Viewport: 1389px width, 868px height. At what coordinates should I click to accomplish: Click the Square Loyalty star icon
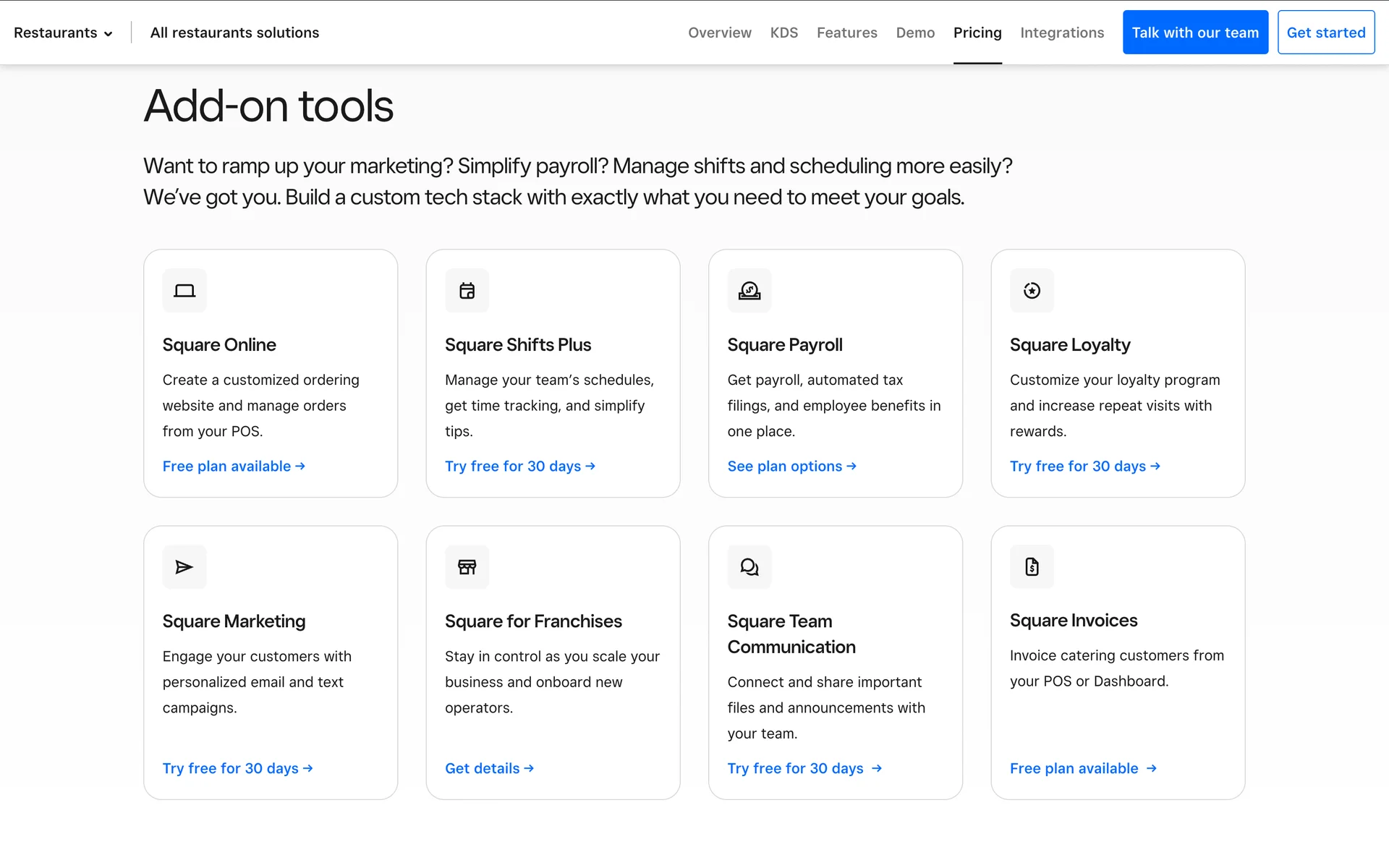click(1032, 291)
